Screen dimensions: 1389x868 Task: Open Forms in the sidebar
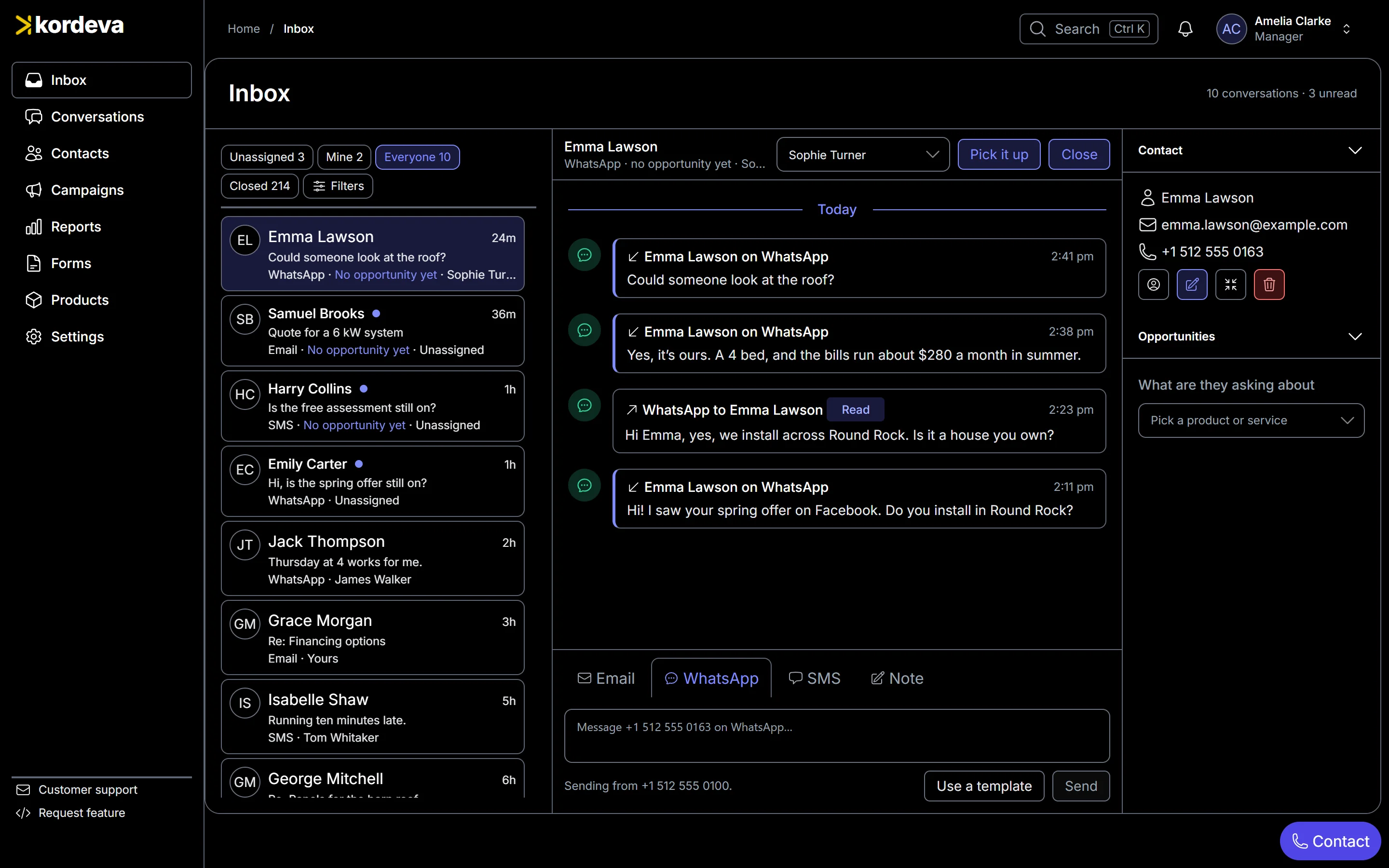click(x=102, y=263)
